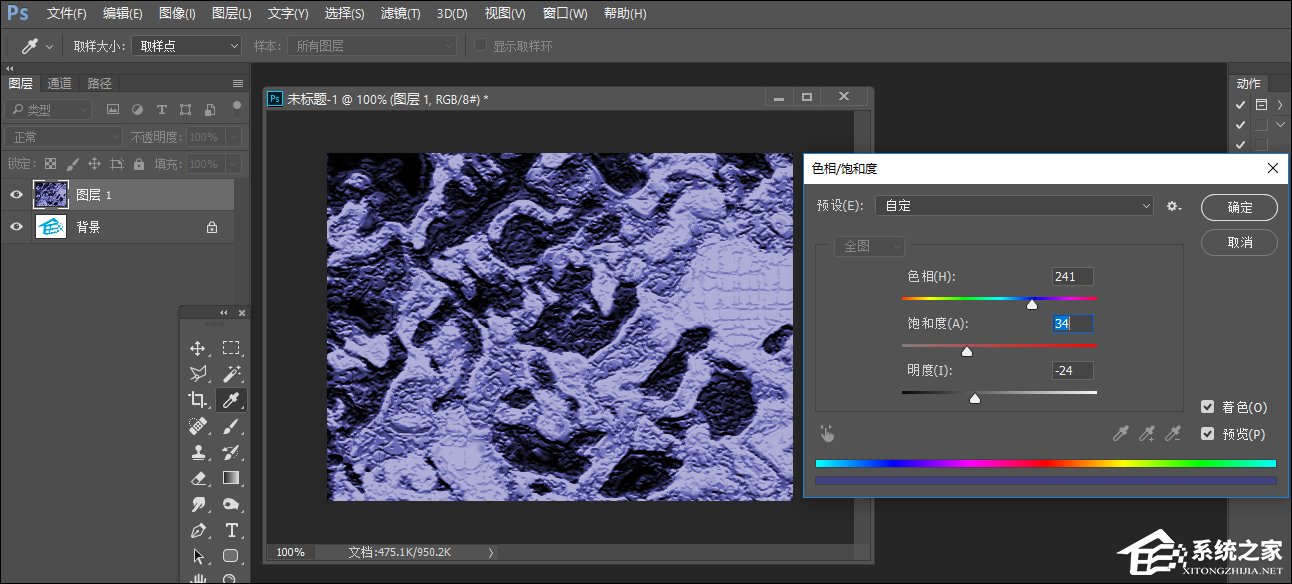Select the Eraser tool
Screen dimensions: 1292x584
[199, 478]
